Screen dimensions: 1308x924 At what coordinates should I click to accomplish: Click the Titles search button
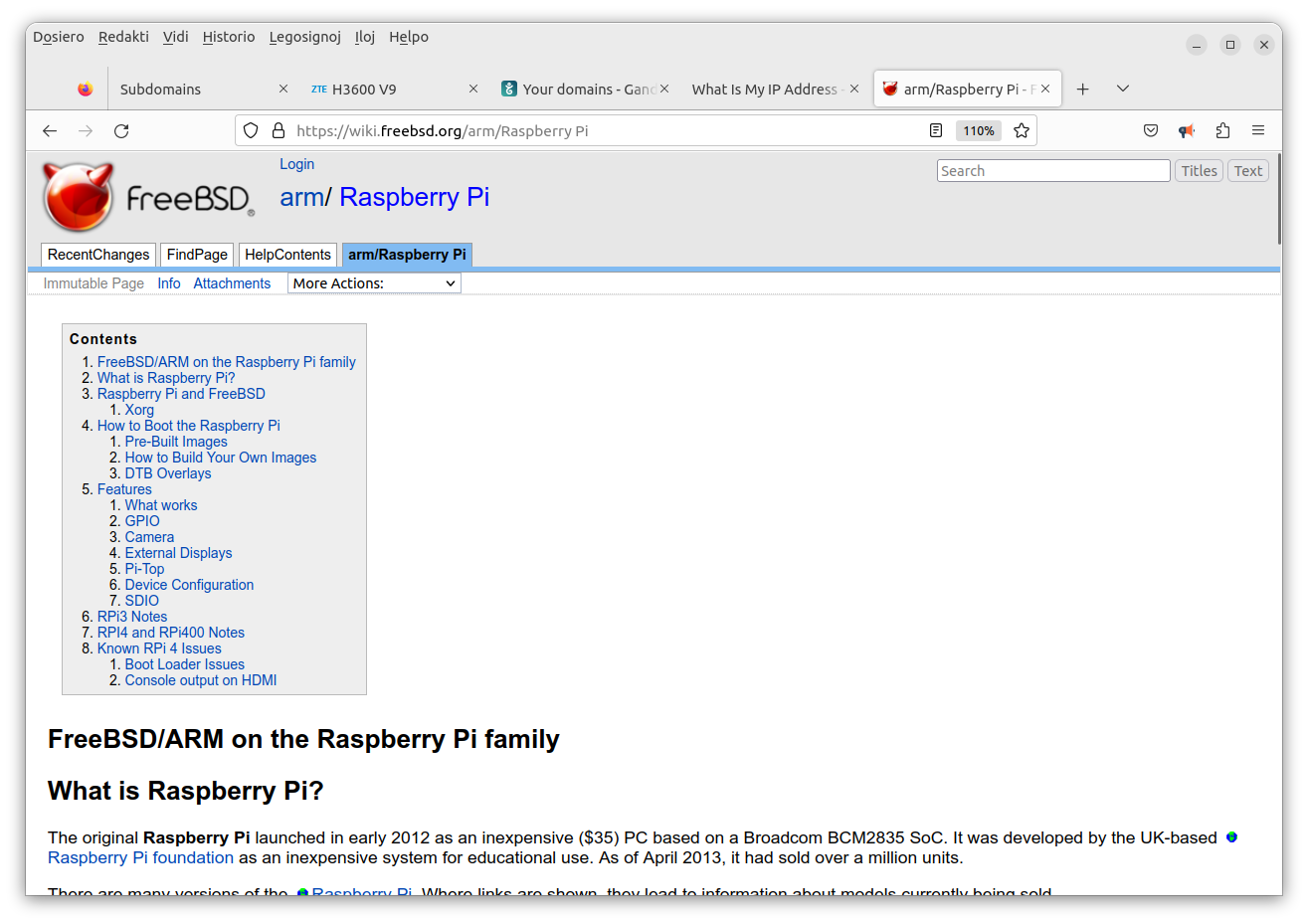[x=1199, y=171]
